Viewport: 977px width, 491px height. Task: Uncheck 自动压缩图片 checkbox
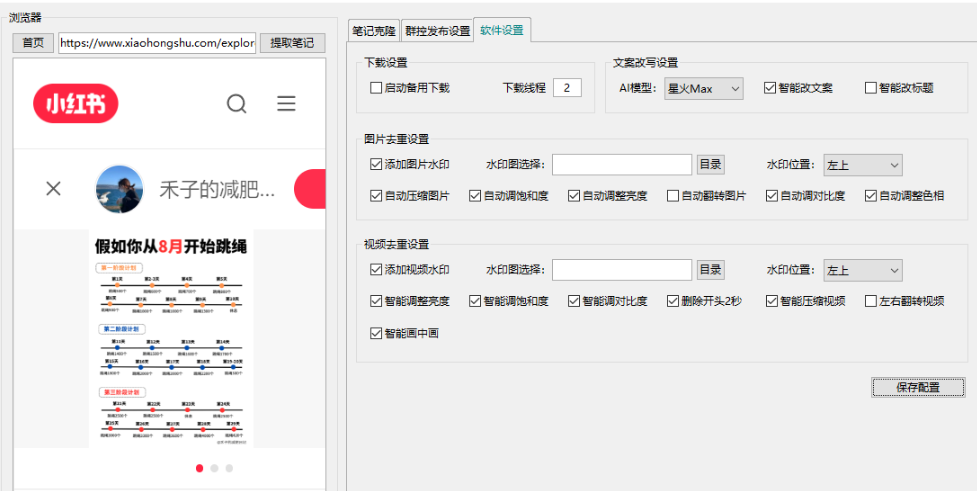(377, 196)
